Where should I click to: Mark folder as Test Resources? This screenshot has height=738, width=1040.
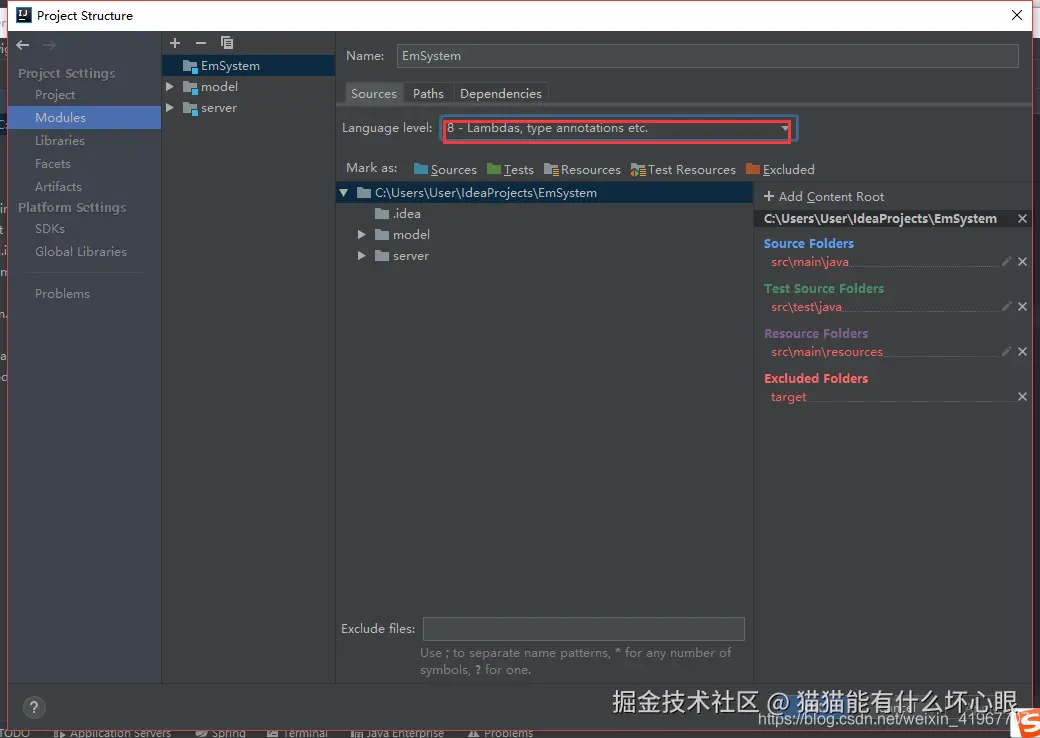(683, 170)
